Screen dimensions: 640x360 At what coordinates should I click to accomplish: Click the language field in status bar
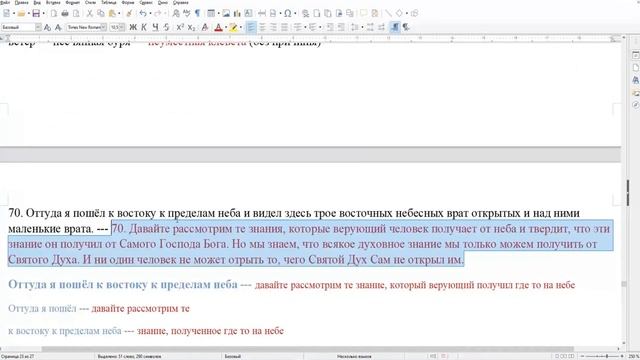(x=354, y=357)
